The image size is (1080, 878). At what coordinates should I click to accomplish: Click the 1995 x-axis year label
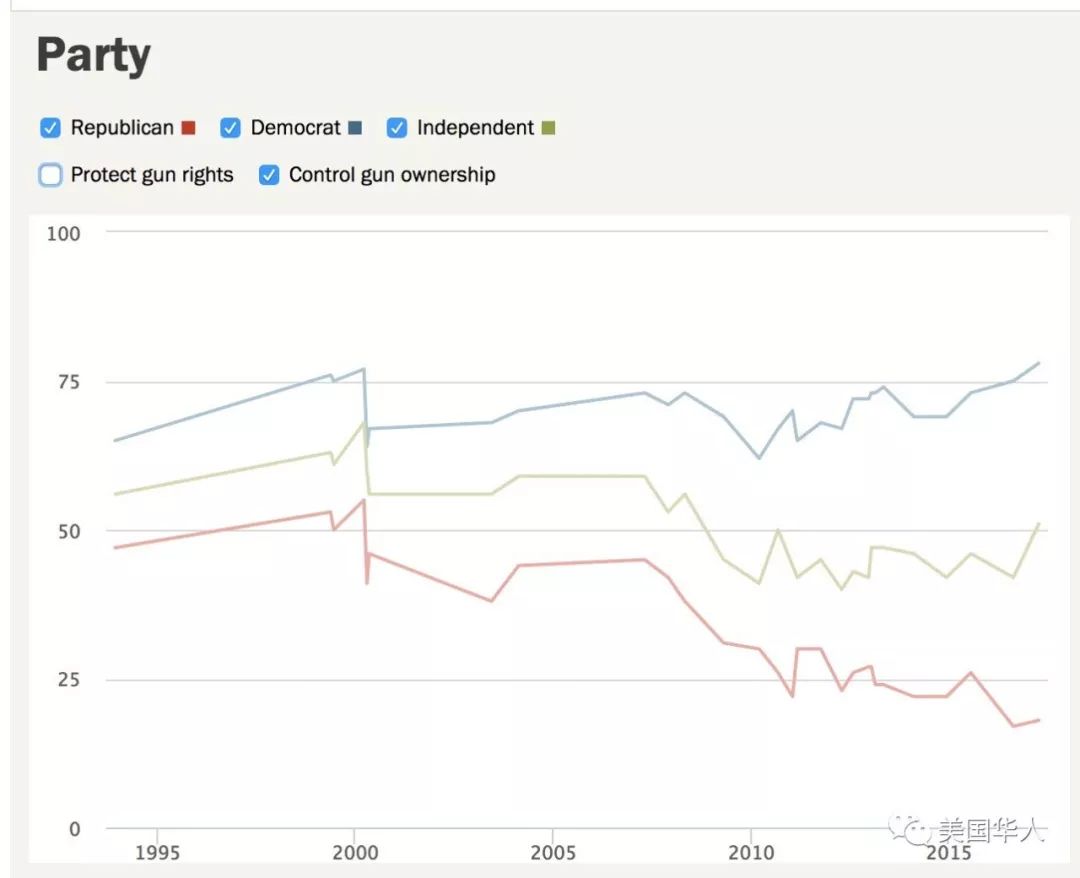[157, 853]
